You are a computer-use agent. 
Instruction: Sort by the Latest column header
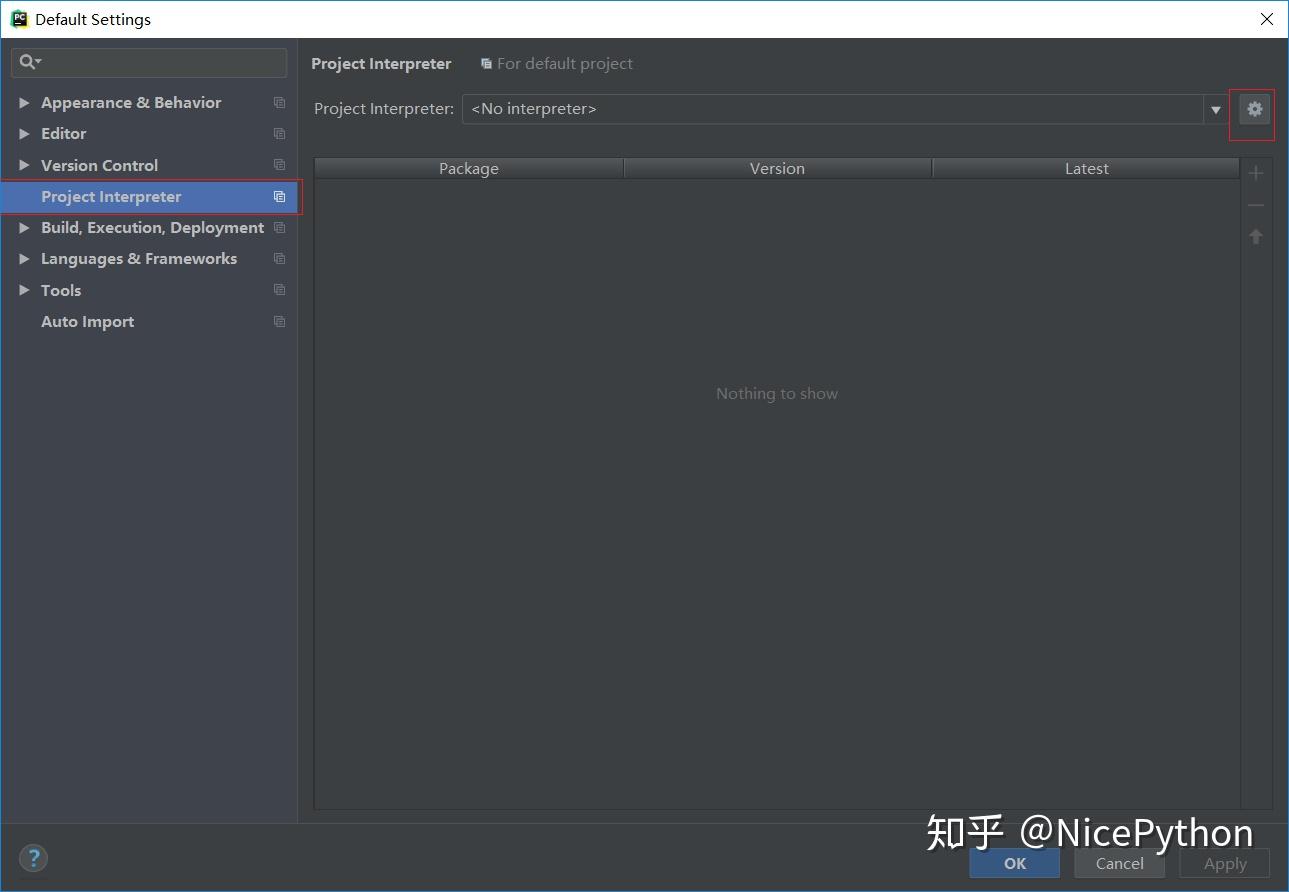point(1086,169)
